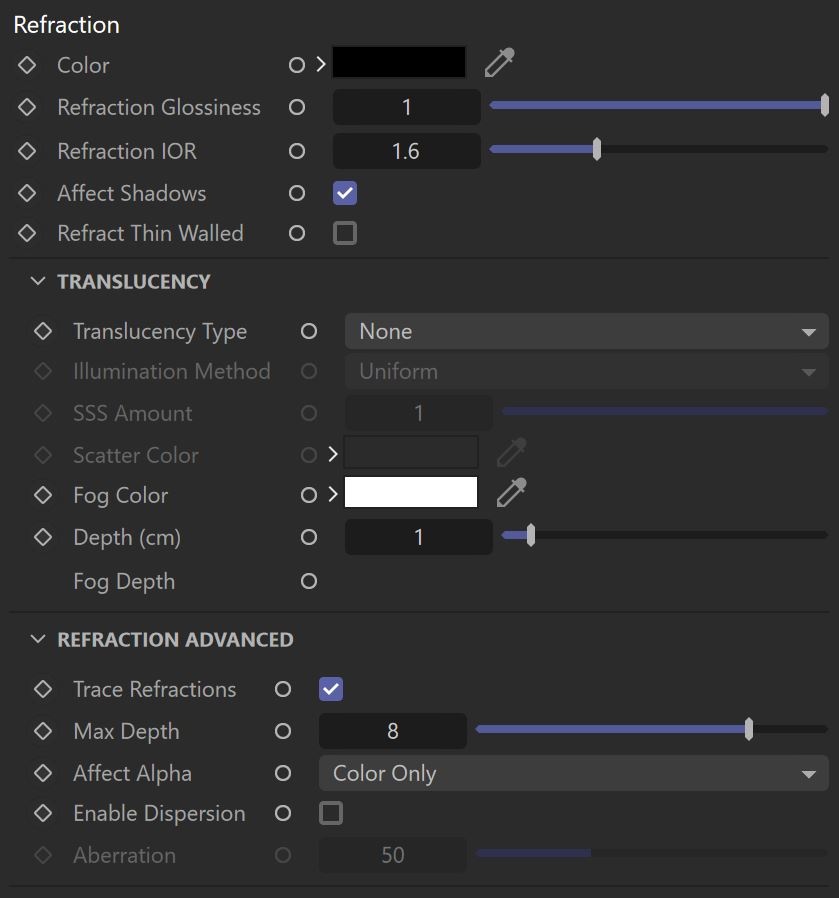839x898 pixels.
Task: Open the white Fog Color swatch
Action: click(411, 492)
